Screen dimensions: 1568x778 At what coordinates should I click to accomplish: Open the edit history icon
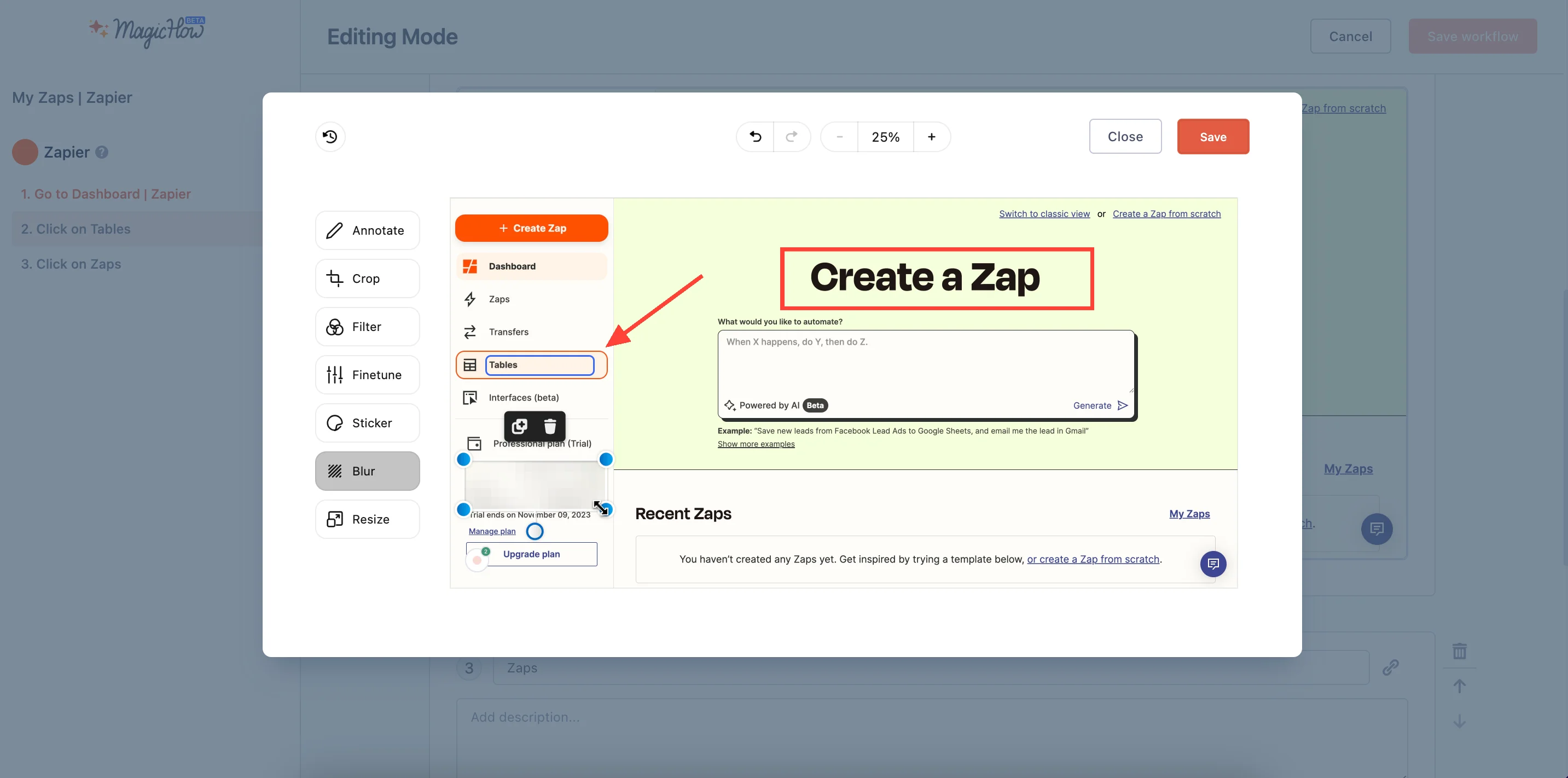click(329, 136)
